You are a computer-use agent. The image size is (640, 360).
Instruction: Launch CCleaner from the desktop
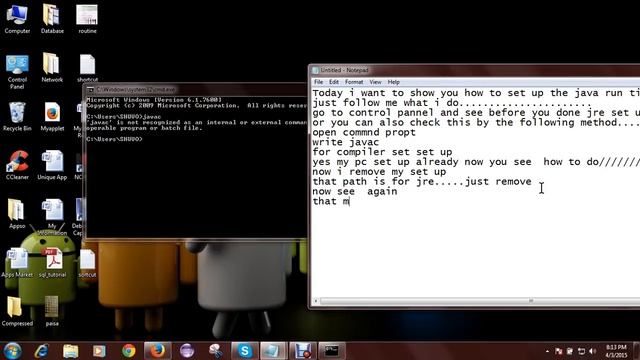(17, 165)
